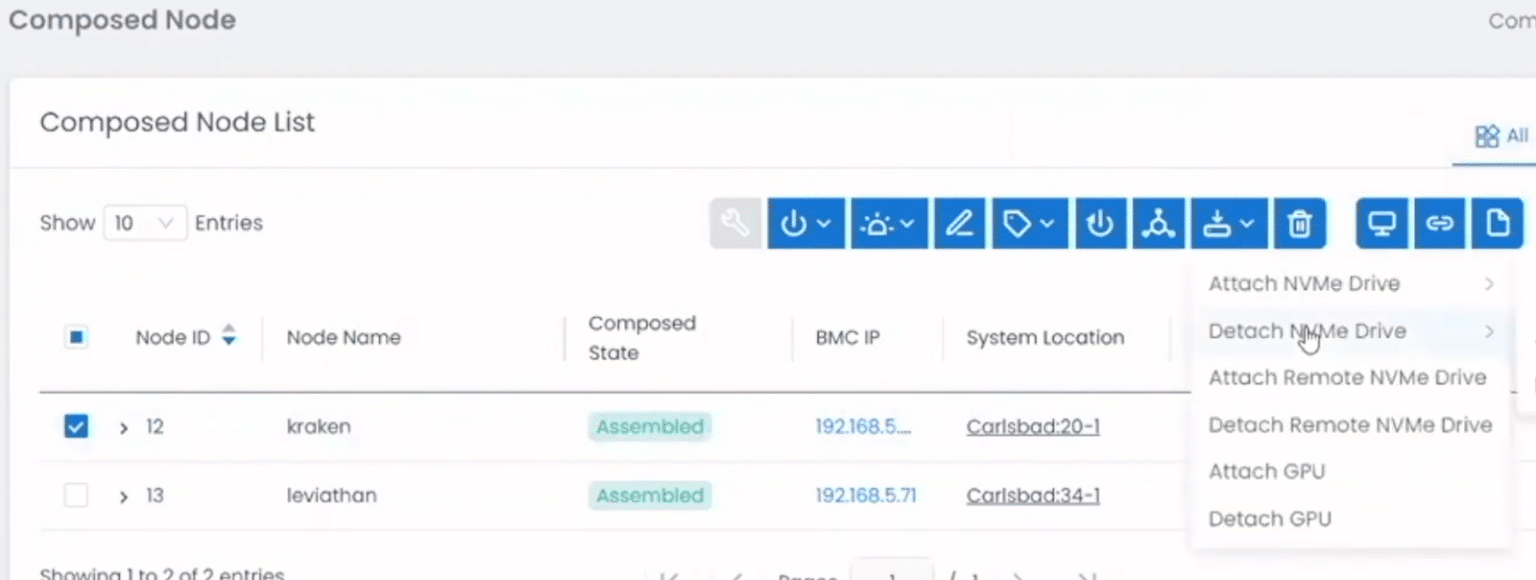The image size is (1536, 580).
Task: Click the network topology icon button
Action: coord(1159,223)
